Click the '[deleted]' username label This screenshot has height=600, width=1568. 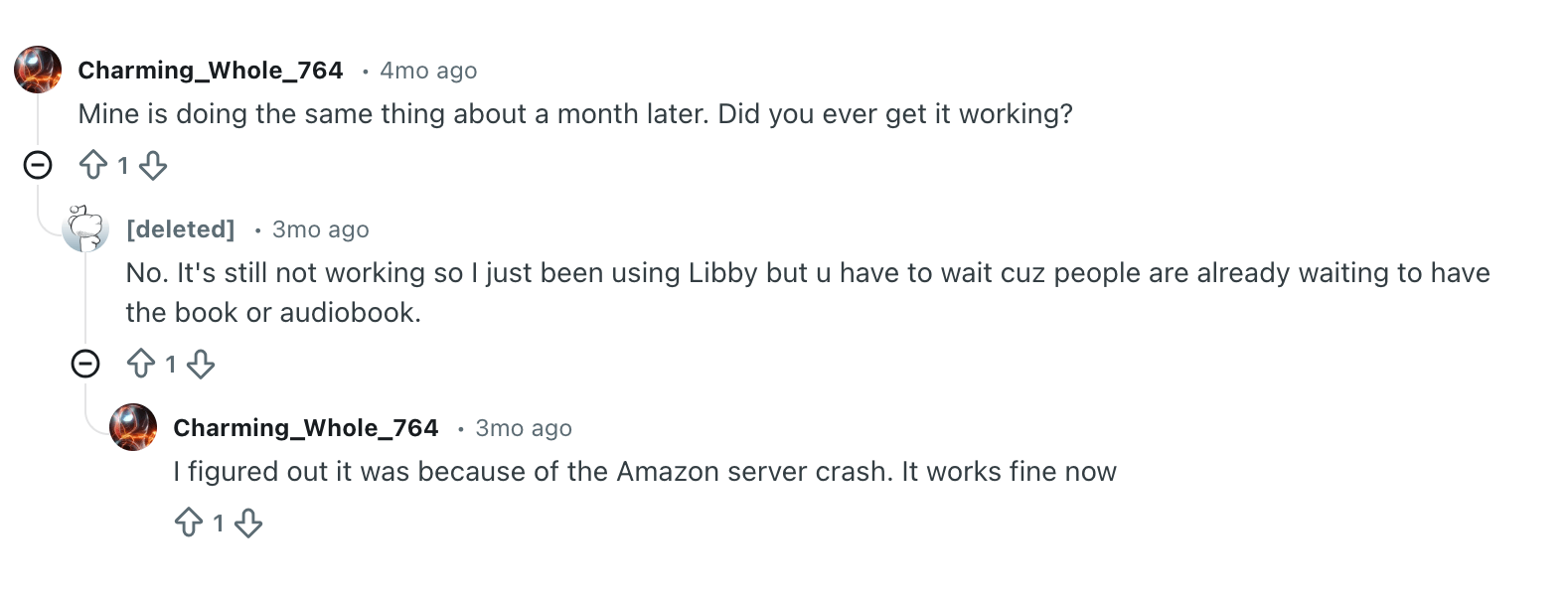click(x=181, y=229)
